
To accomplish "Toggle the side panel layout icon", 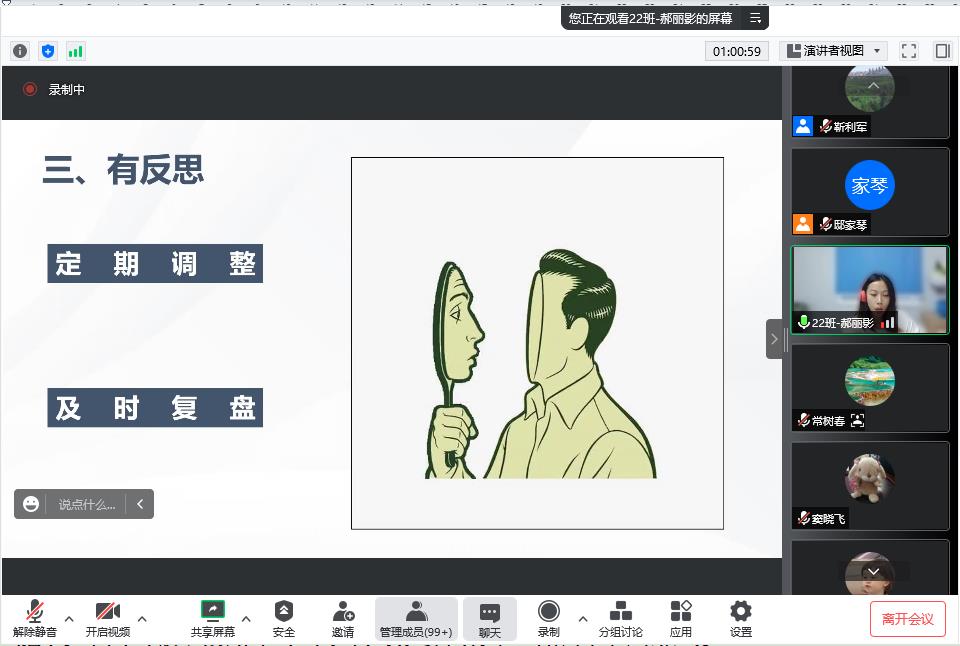I will 942,51.
